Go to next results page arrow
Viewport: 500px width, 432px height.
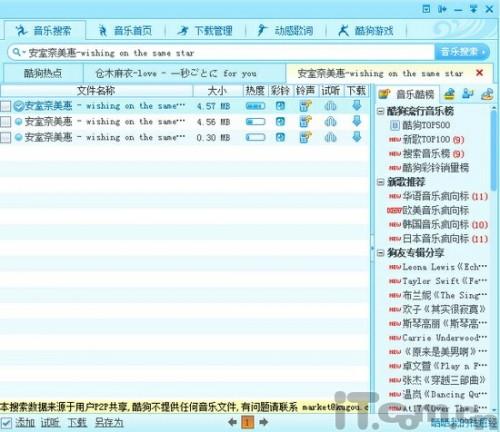(x=264, y=422)
